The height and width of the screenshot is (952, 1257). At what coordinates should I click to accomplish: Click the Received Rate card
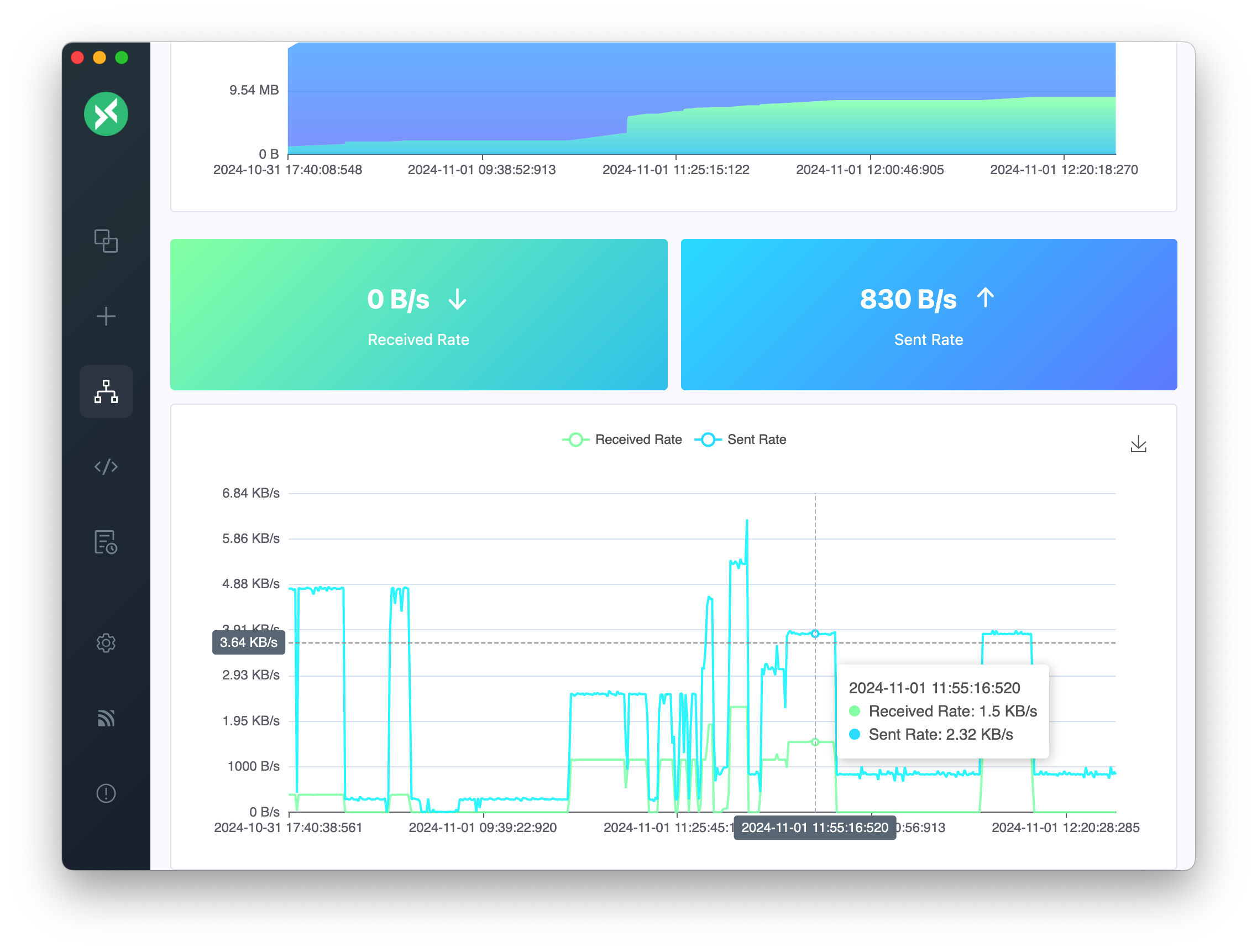tap(418, 315)
